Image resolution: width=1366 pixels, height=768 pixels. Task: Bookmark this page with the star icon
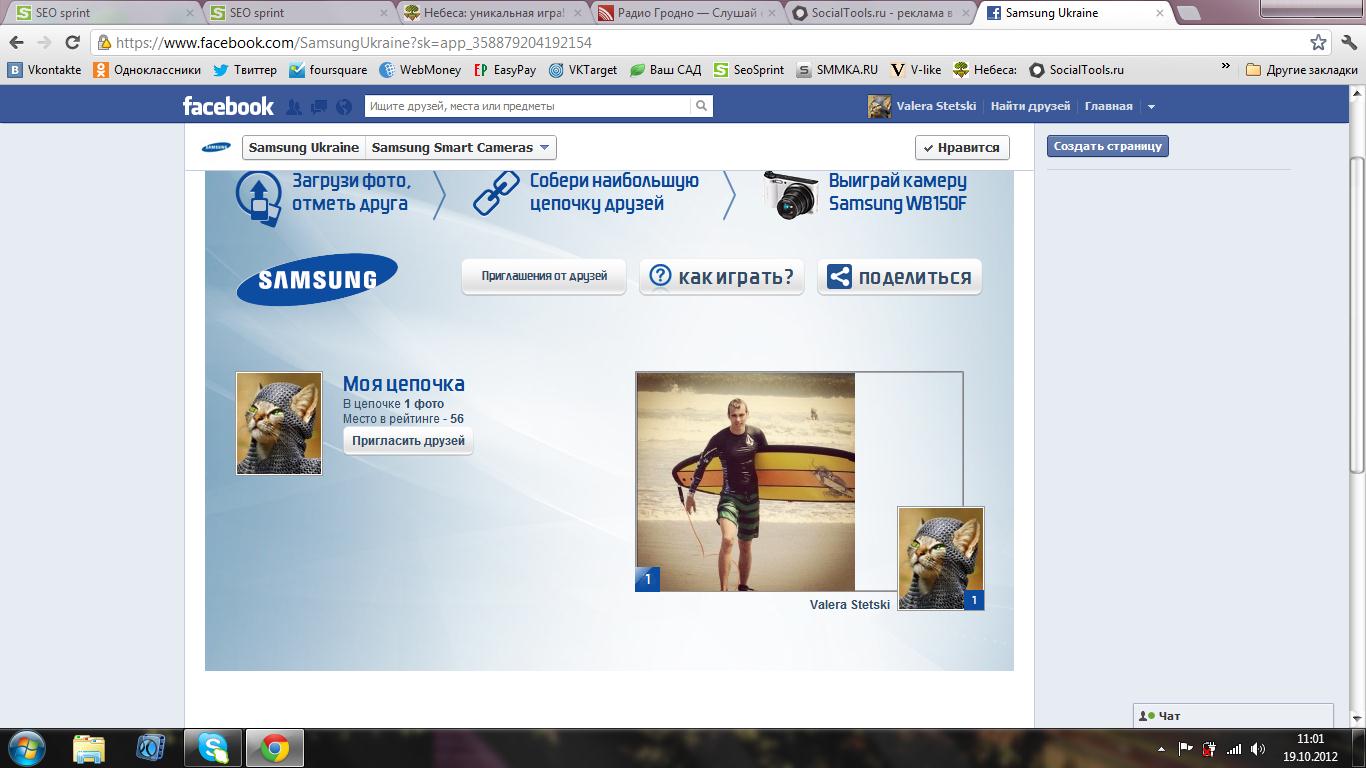1319,43
